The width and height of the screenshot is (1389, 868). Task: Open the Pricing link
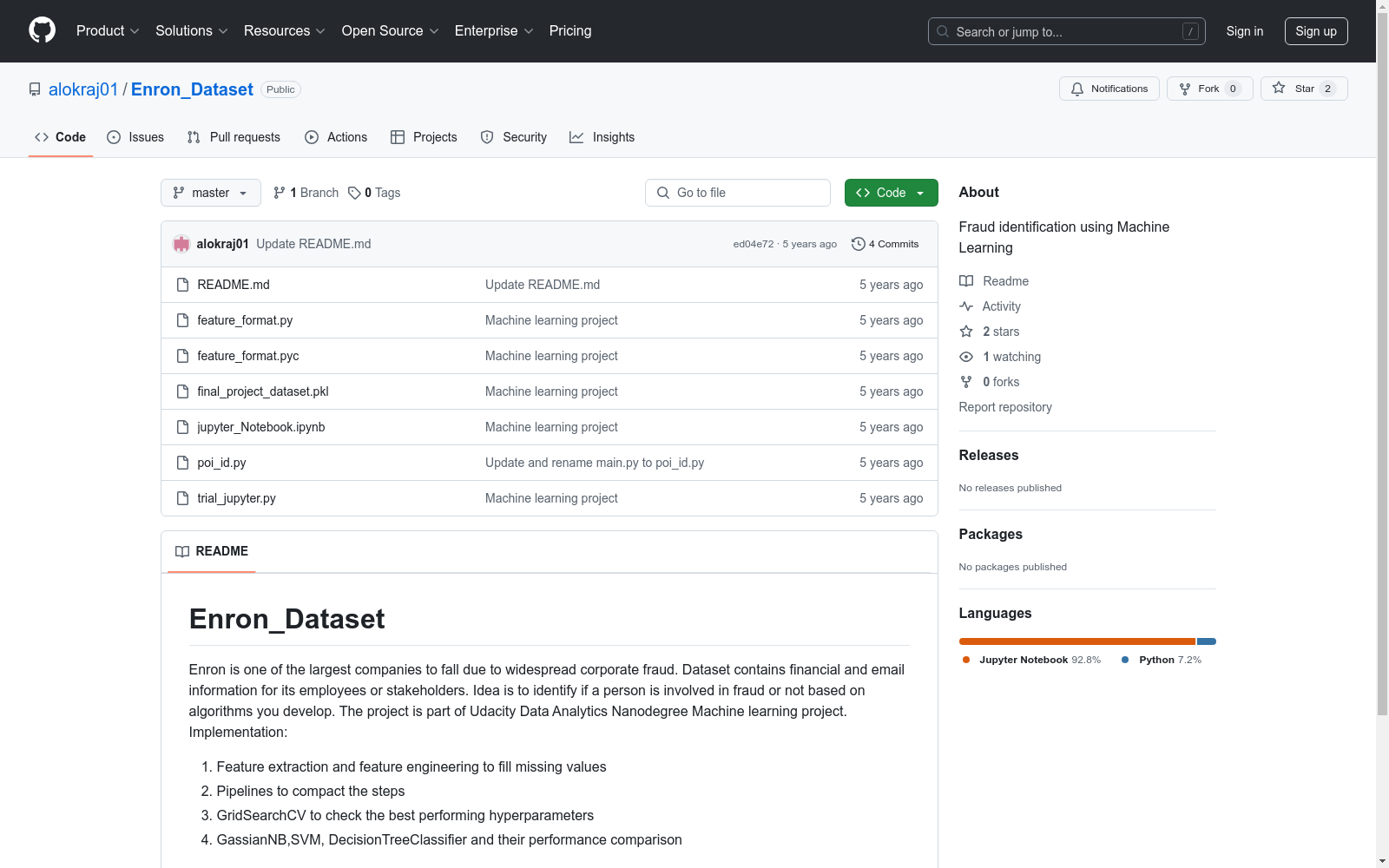point(570,30)
